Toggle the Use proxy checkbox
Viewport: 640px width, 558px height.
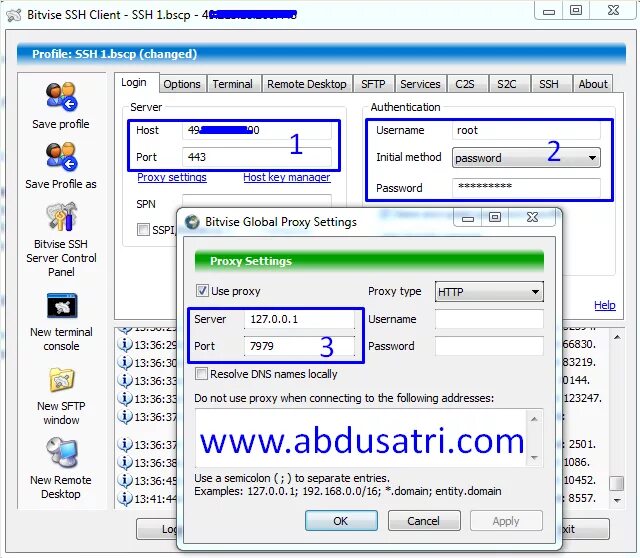click(x=202, y=291)
